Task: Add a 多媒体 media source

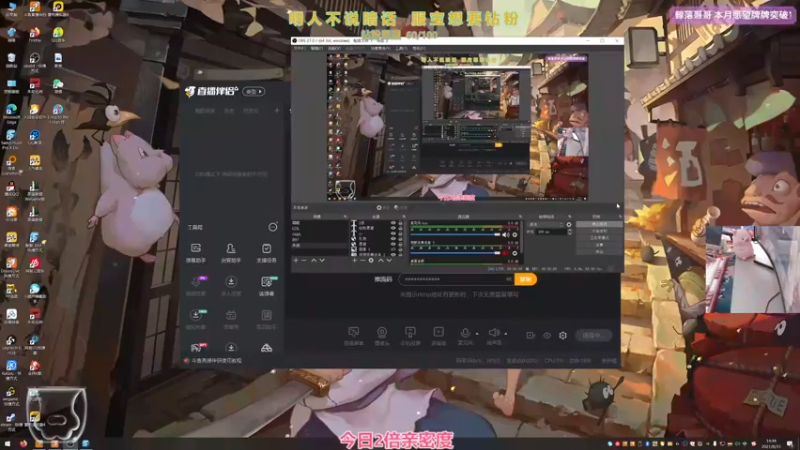Action: tap(438, 336)
